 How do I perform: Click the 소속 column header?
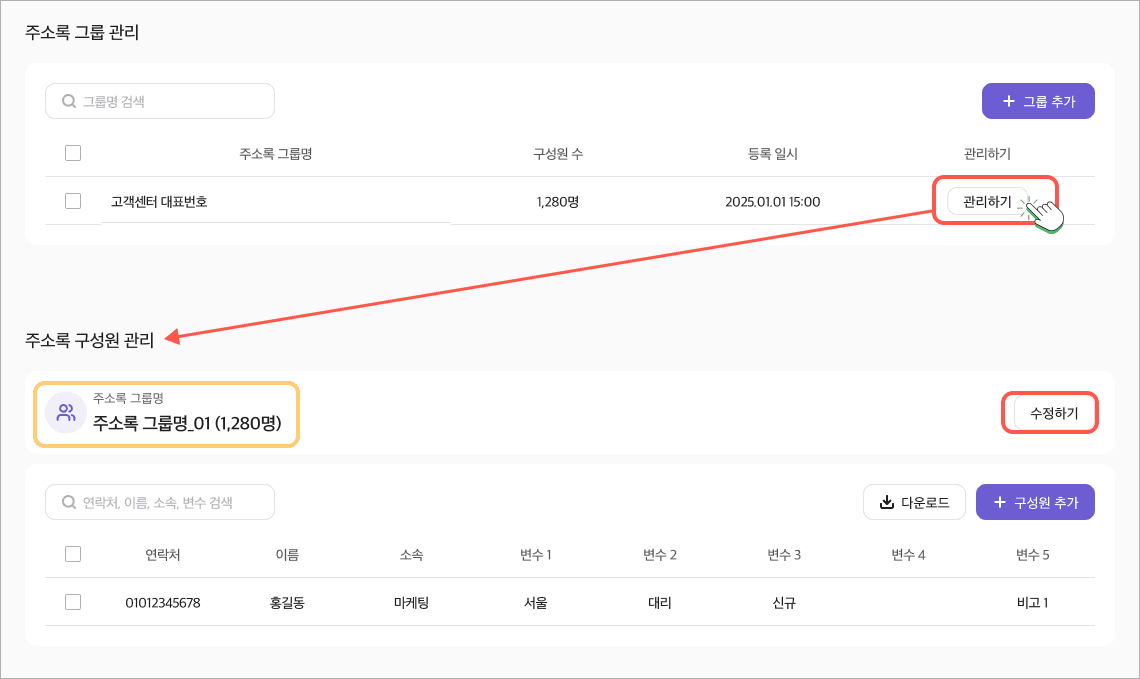click(412, 555)
